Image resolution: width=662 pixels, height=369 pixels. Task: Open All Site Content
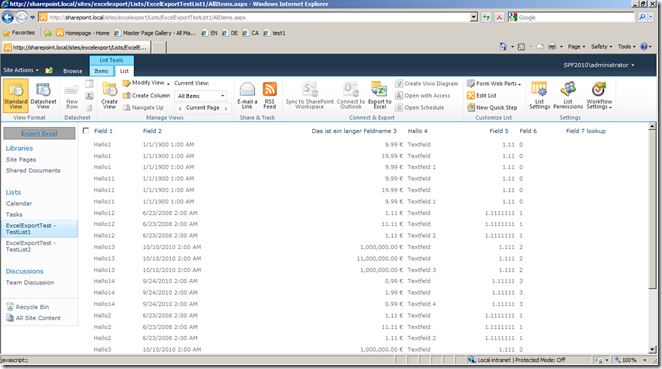(33, 318)
